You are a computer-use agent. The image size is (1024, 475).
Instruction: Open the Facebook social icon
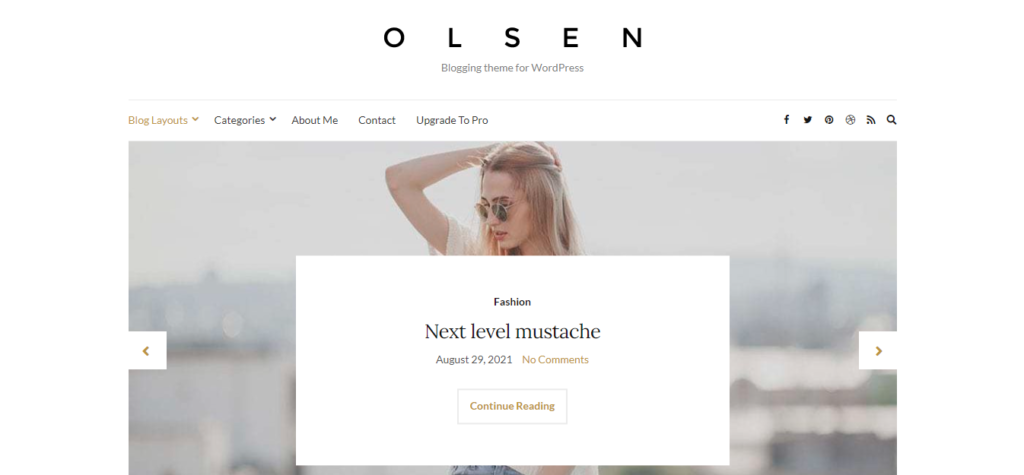(x=786, y=120)
